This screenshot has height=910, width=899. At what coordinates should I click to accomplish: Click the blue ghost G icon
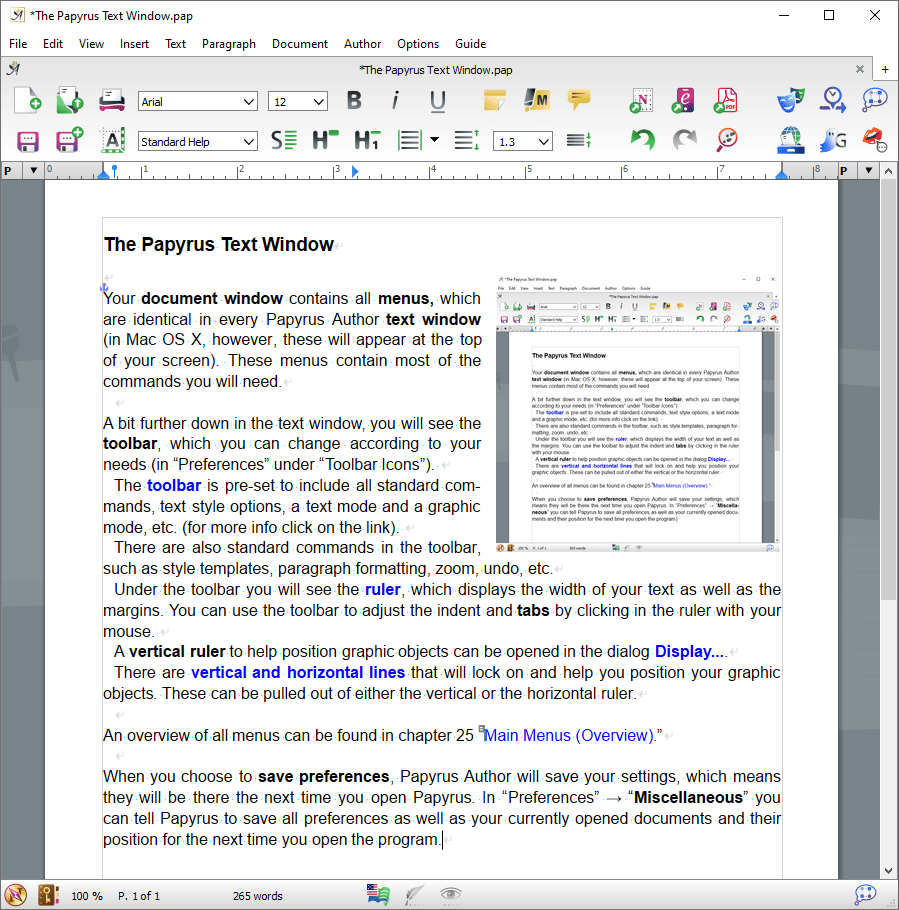[833, 140]
